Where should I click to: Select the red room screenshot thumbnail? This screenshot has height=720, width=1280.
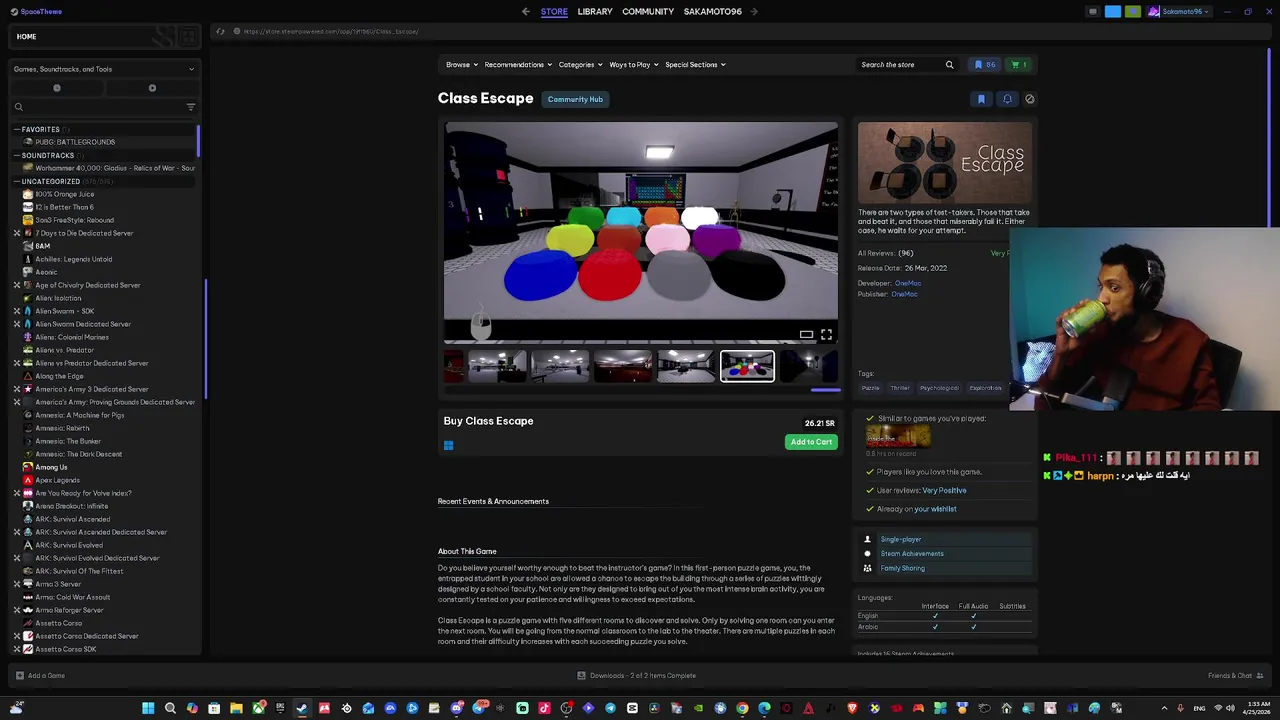(623, 367)
